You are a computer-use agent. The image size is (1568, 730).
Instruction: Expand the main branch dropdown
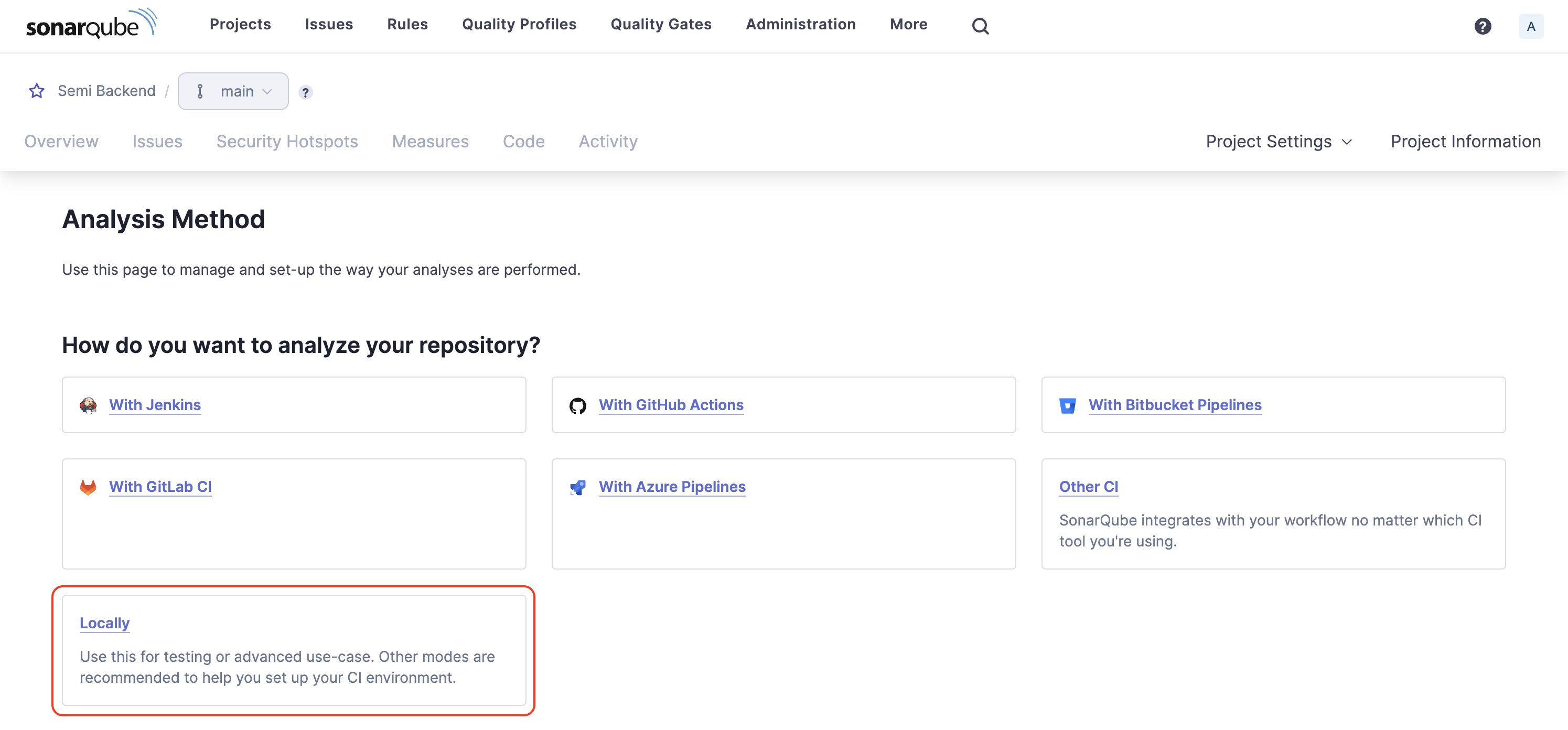233,91
